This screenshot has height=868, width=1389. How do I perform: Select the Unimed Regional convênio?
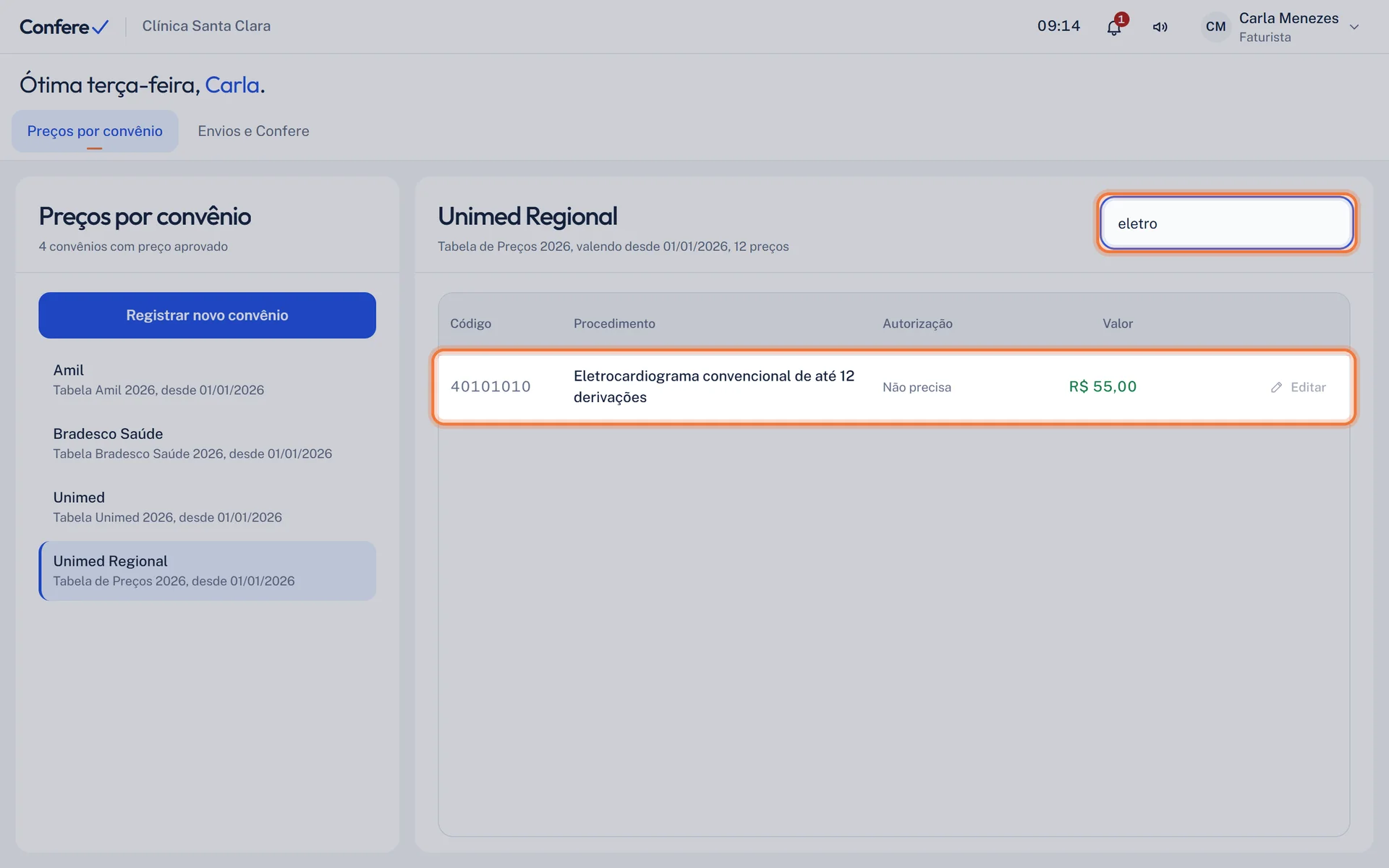click(207, 571)
